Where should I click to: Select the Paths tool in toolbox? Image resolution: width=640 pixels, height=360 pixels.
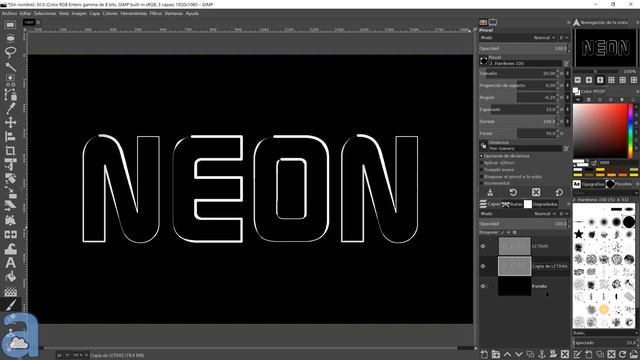click(10, 94)
